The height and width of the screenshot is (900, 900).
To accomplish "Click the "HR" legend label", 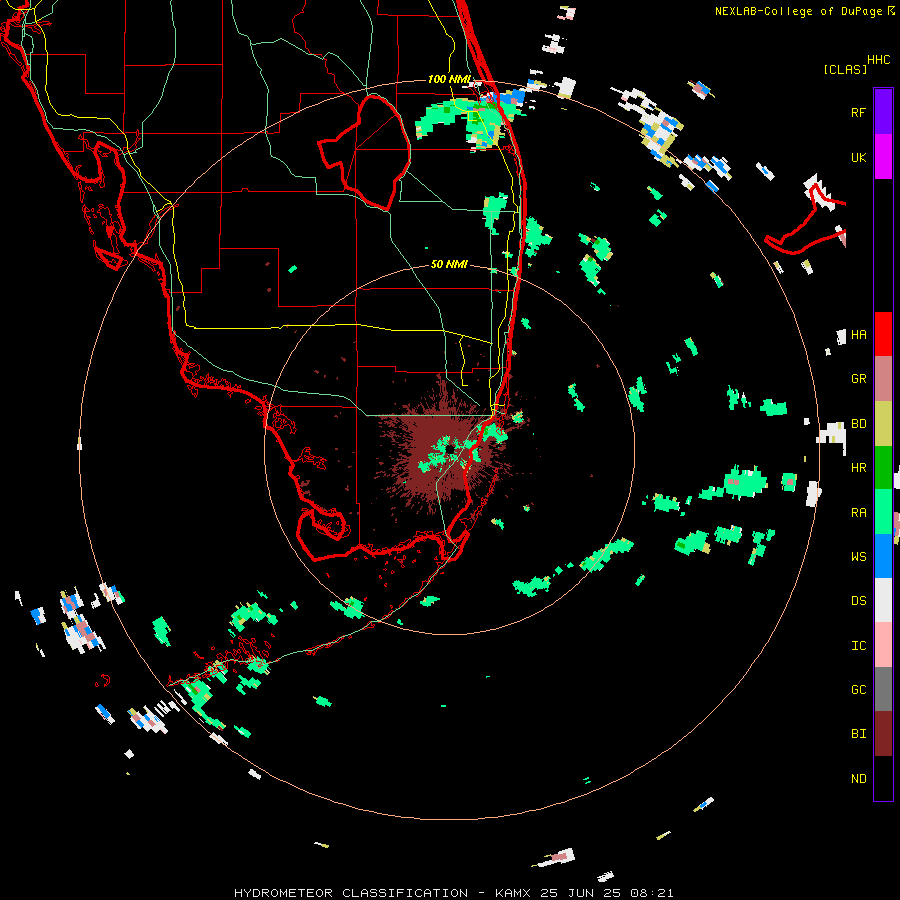I will [x=858, y=468].
